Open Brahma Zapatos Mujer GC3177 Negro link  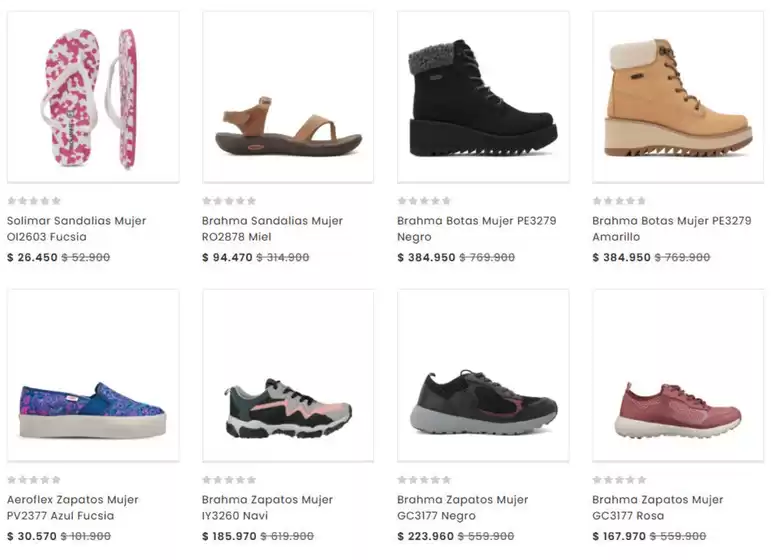[x=462, y=507]
